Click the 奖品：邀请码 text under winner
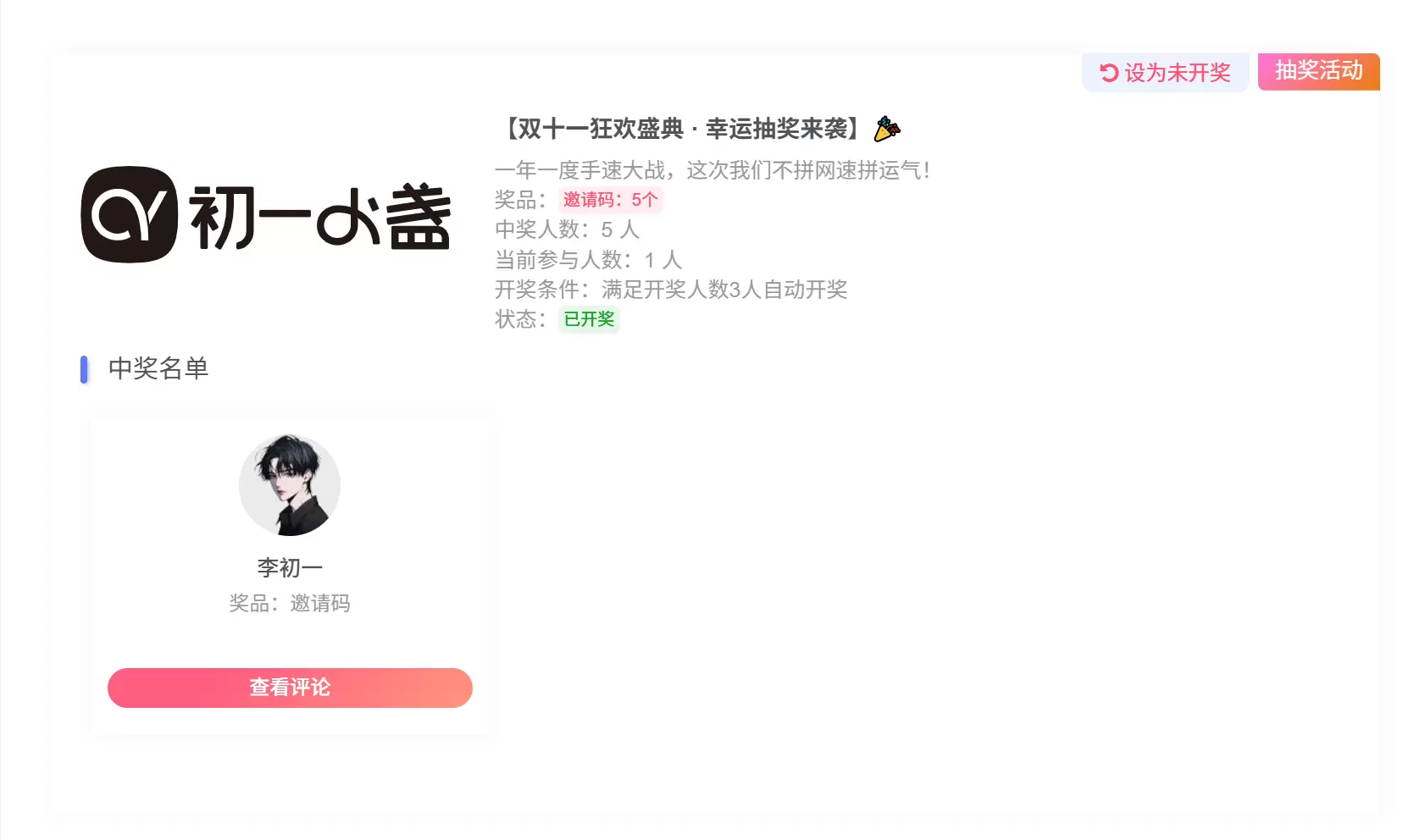The height and width of the screenshot is (840, 1425). (x=290, y=603)
